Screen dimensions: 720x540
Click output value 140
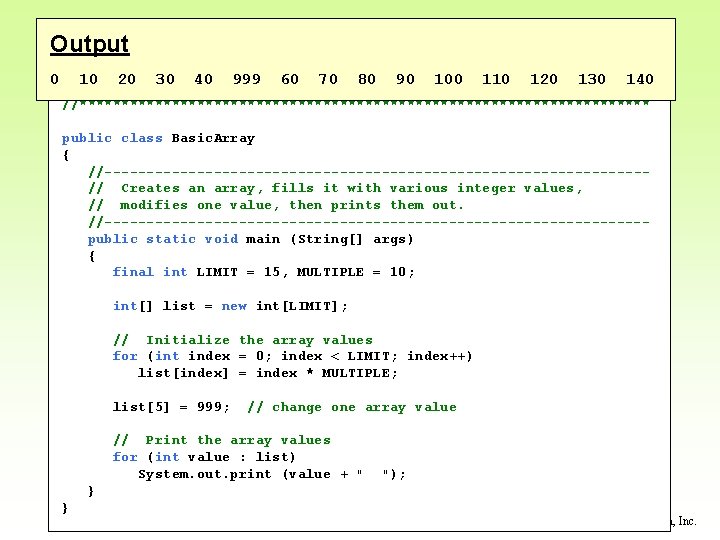coord(640,79)
